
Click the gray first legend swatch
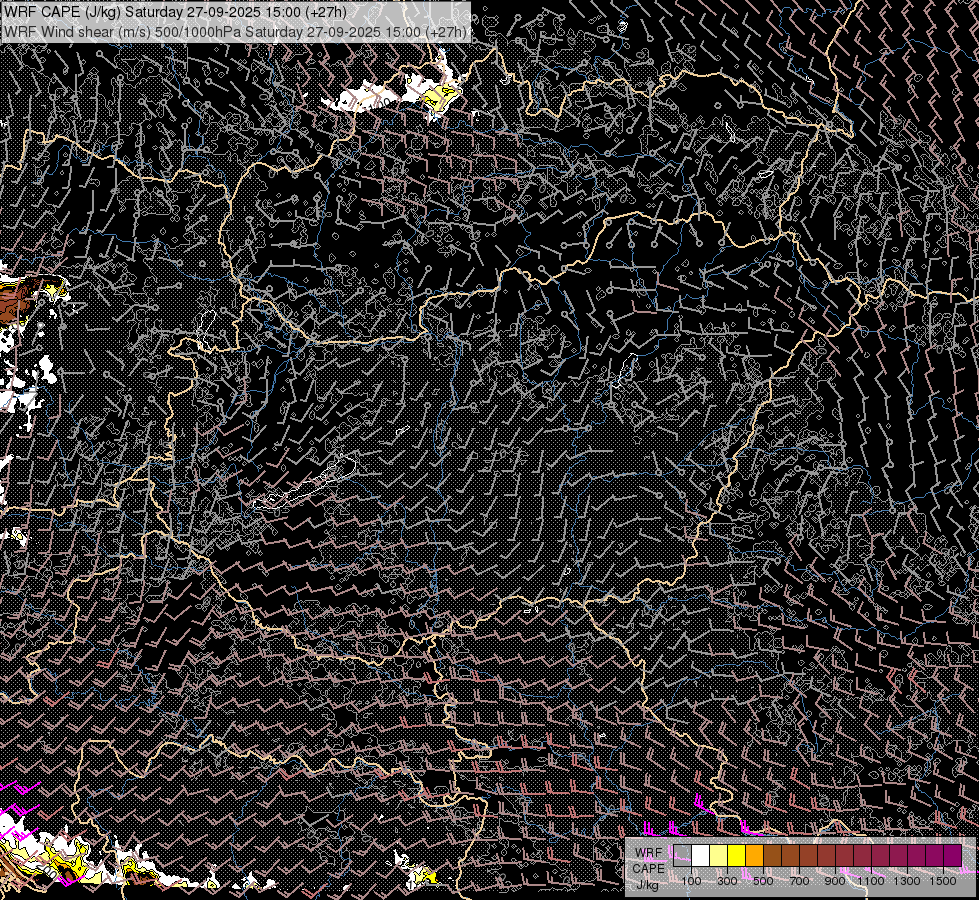point(682,856)
